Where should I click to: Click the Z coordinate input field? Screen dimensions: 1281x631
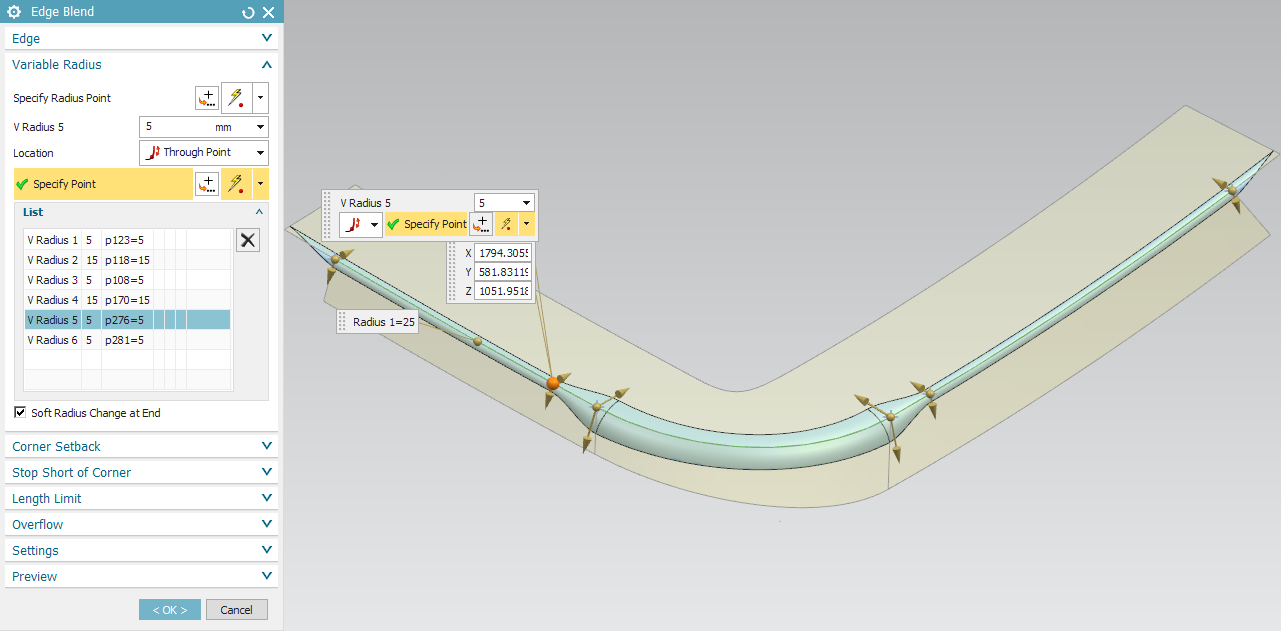click(x=503, y=290)
